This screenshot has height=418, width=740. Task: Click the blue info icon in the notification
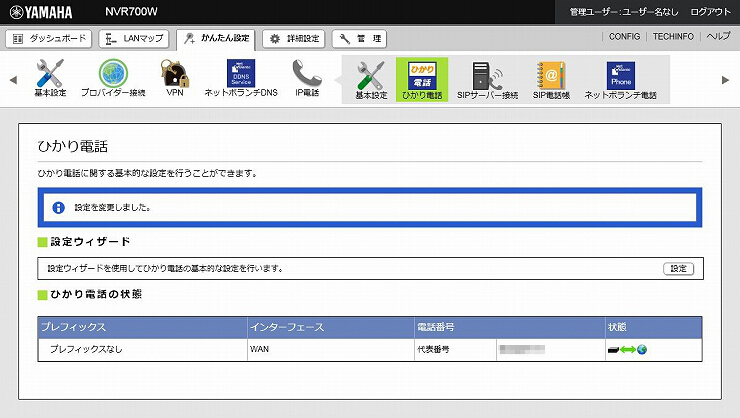click(59, 208)
